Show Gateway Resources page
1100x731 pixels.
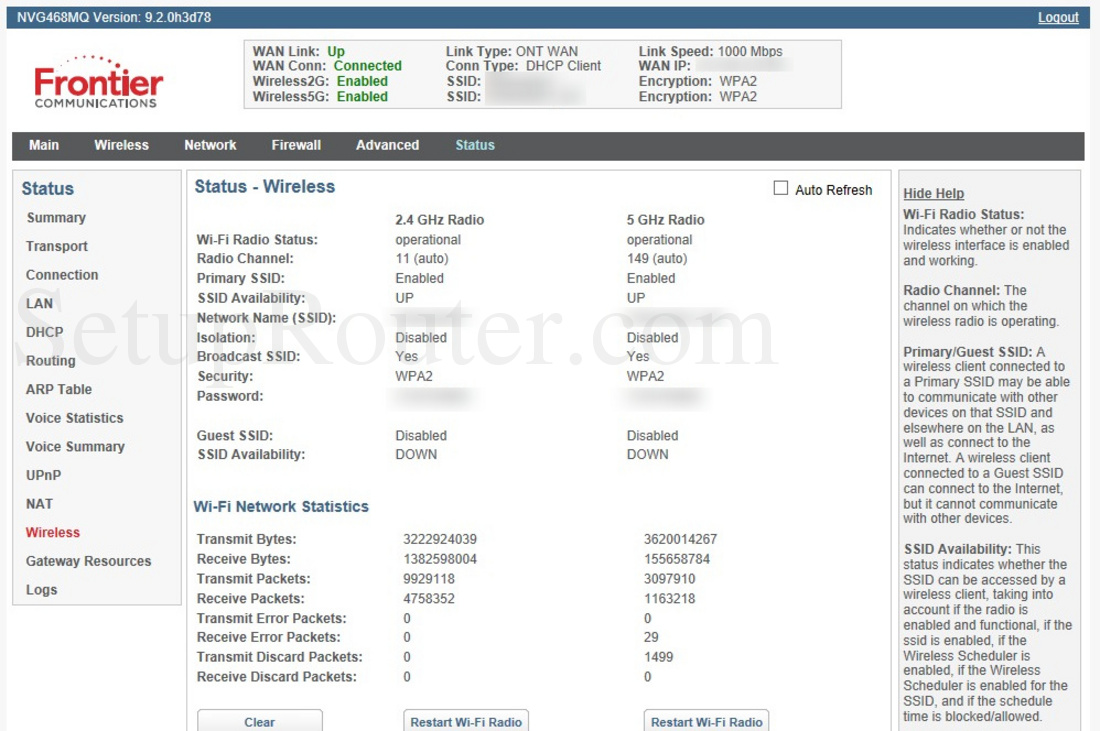tap(88, 562)
